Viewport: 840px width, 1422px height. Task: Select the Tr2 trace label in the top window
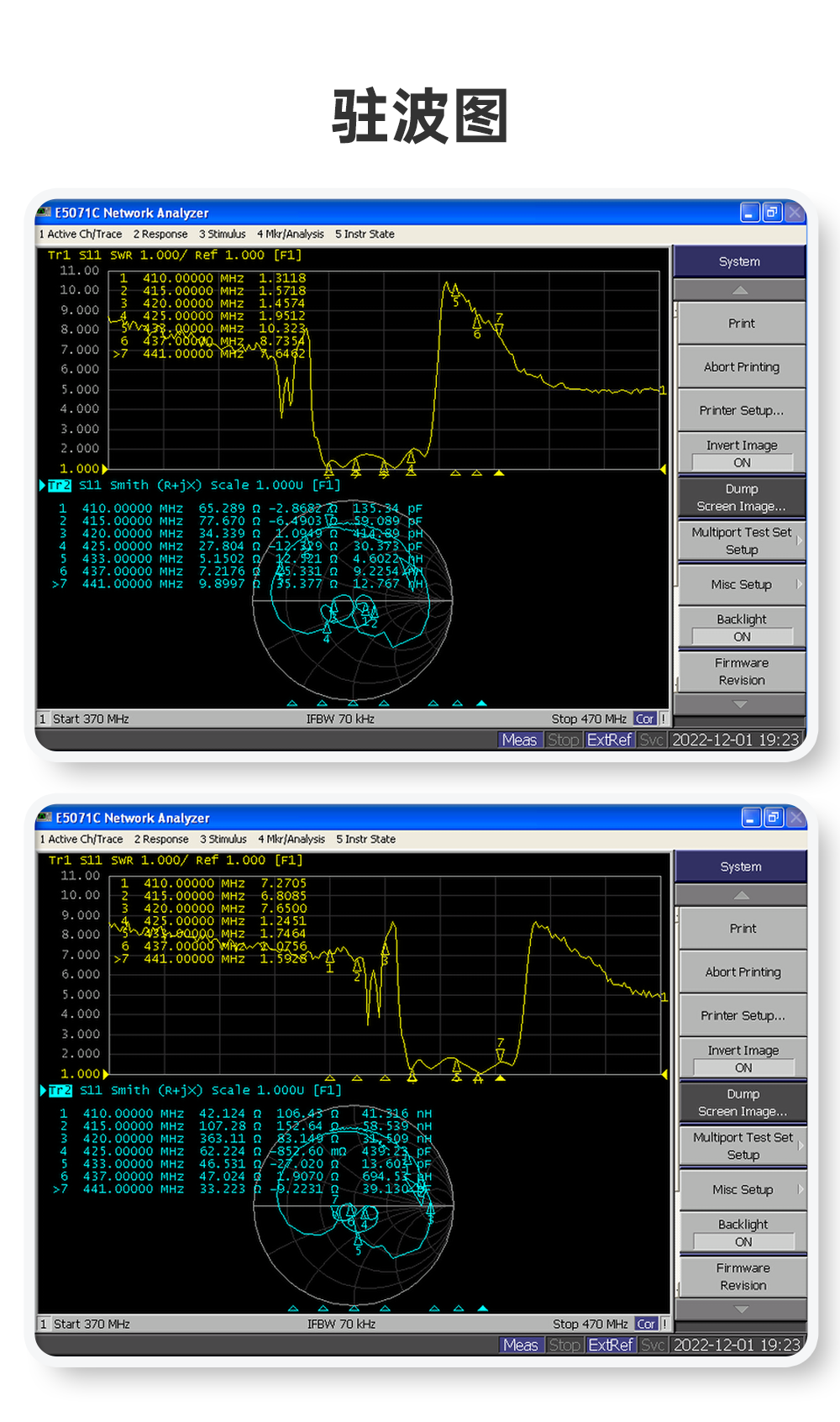[x=60, y=486]
